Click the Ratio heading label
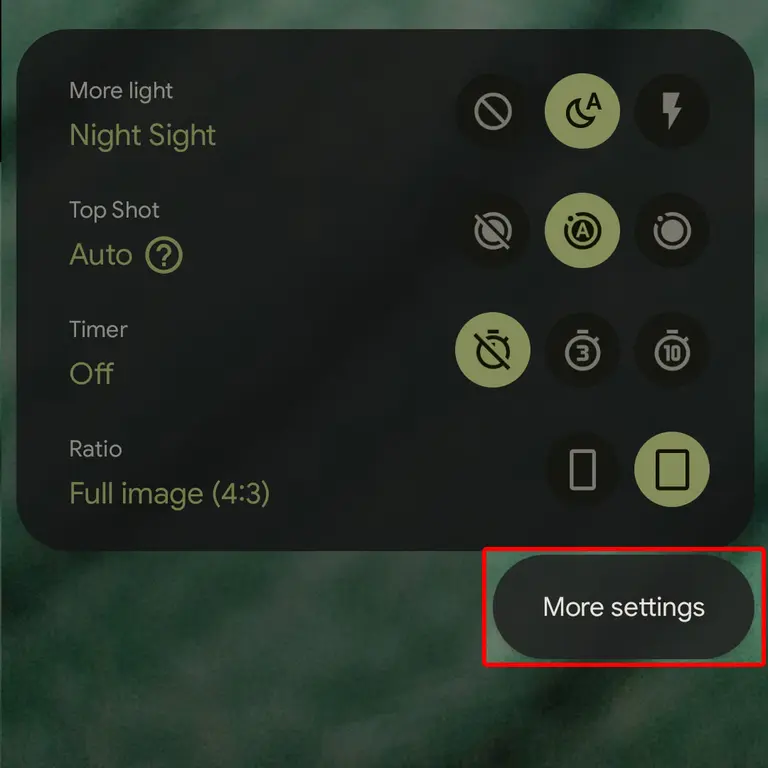 pyautogui.click(x=96, y=449)
